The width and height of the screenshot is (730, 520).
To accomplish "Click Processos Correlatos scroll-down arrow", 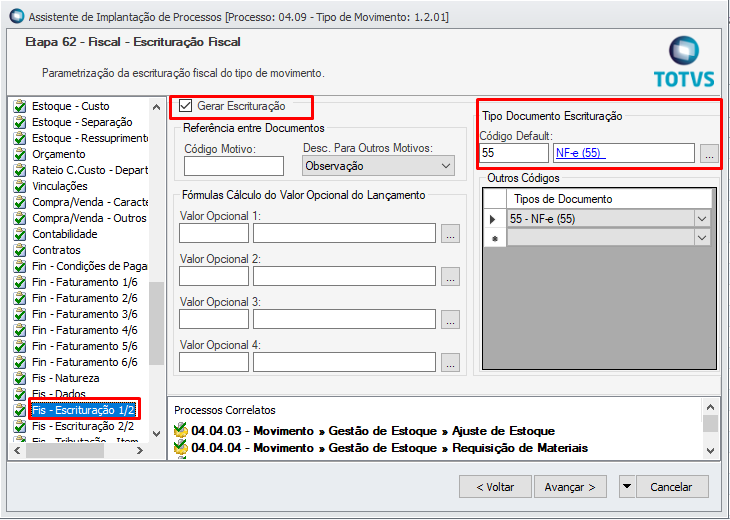I will click(x=710, y=450).
